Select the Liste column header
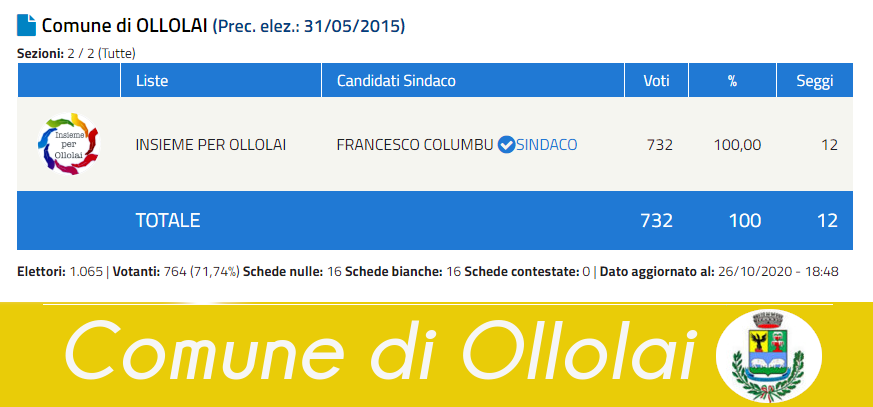873x407 pixels. (152, 81)
